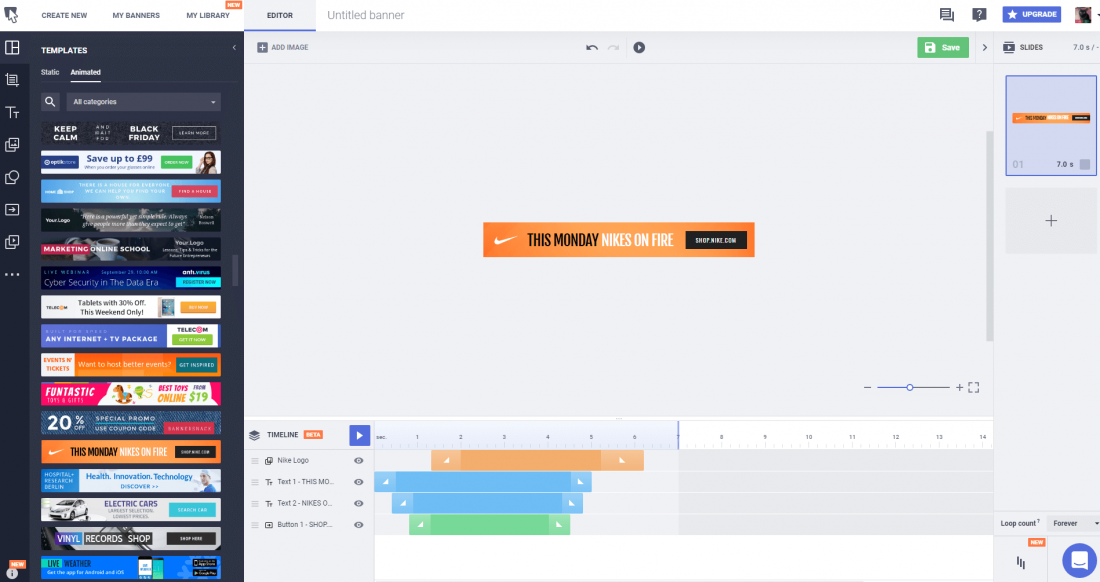This screenshot has height=582, width=1100.
Task: Open the Images panel in left sidebar
Action: pos(12,144)
